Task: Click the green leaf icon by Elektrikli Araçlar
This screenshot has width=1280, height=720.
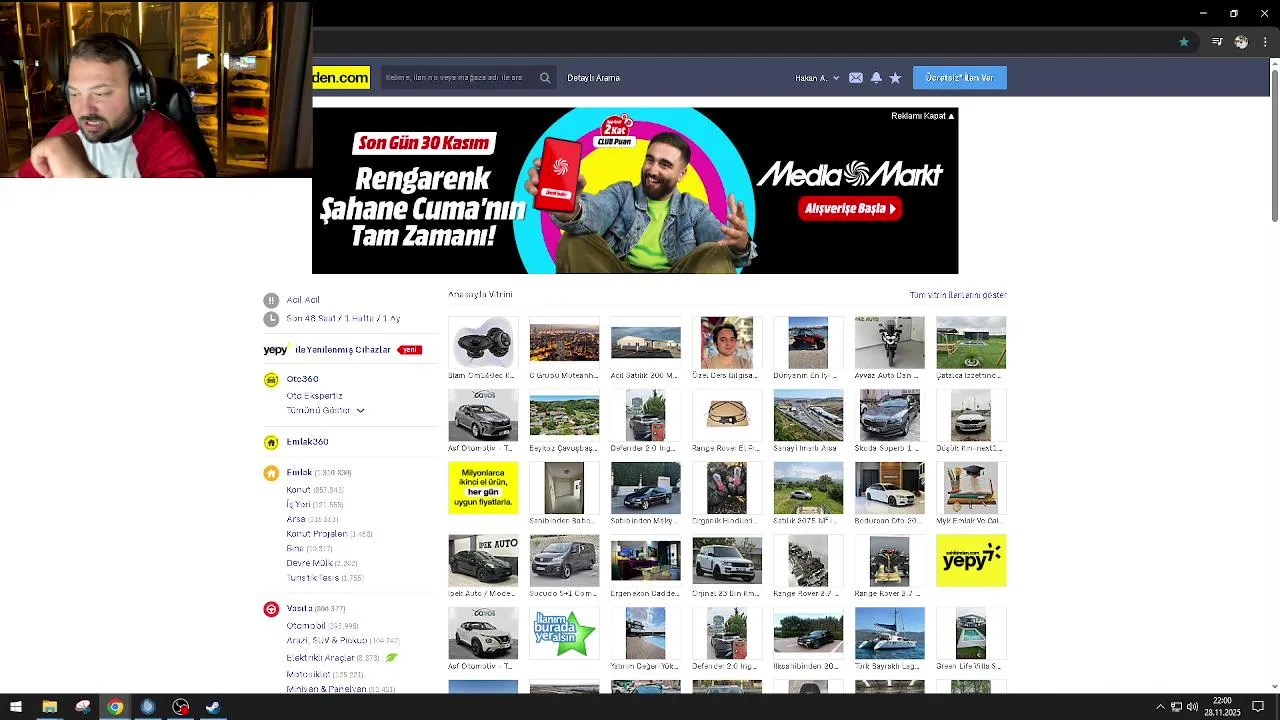Action: tap(392, 658)
